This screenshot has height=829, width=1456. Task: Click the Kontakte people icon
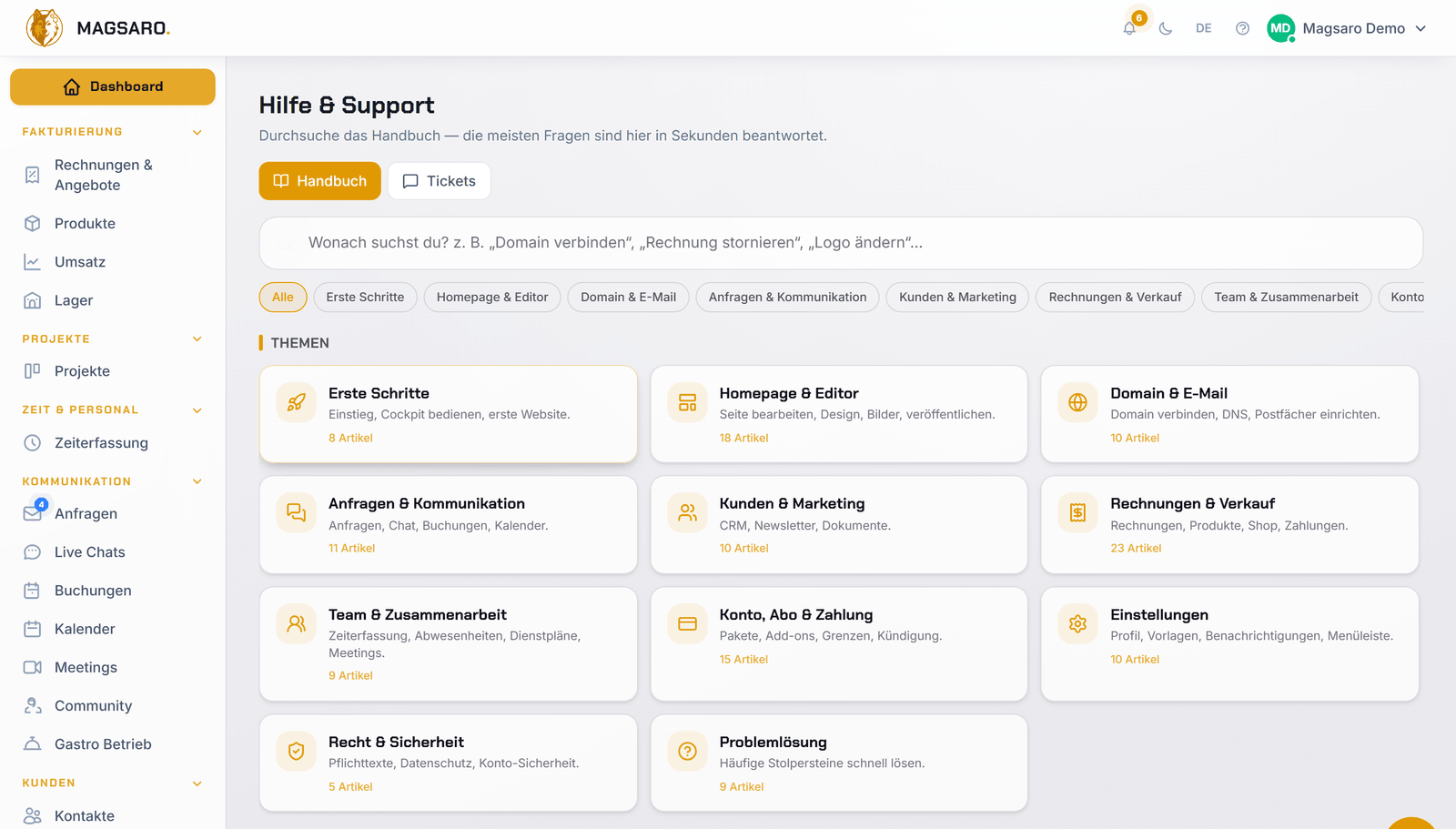pos(33,816)
